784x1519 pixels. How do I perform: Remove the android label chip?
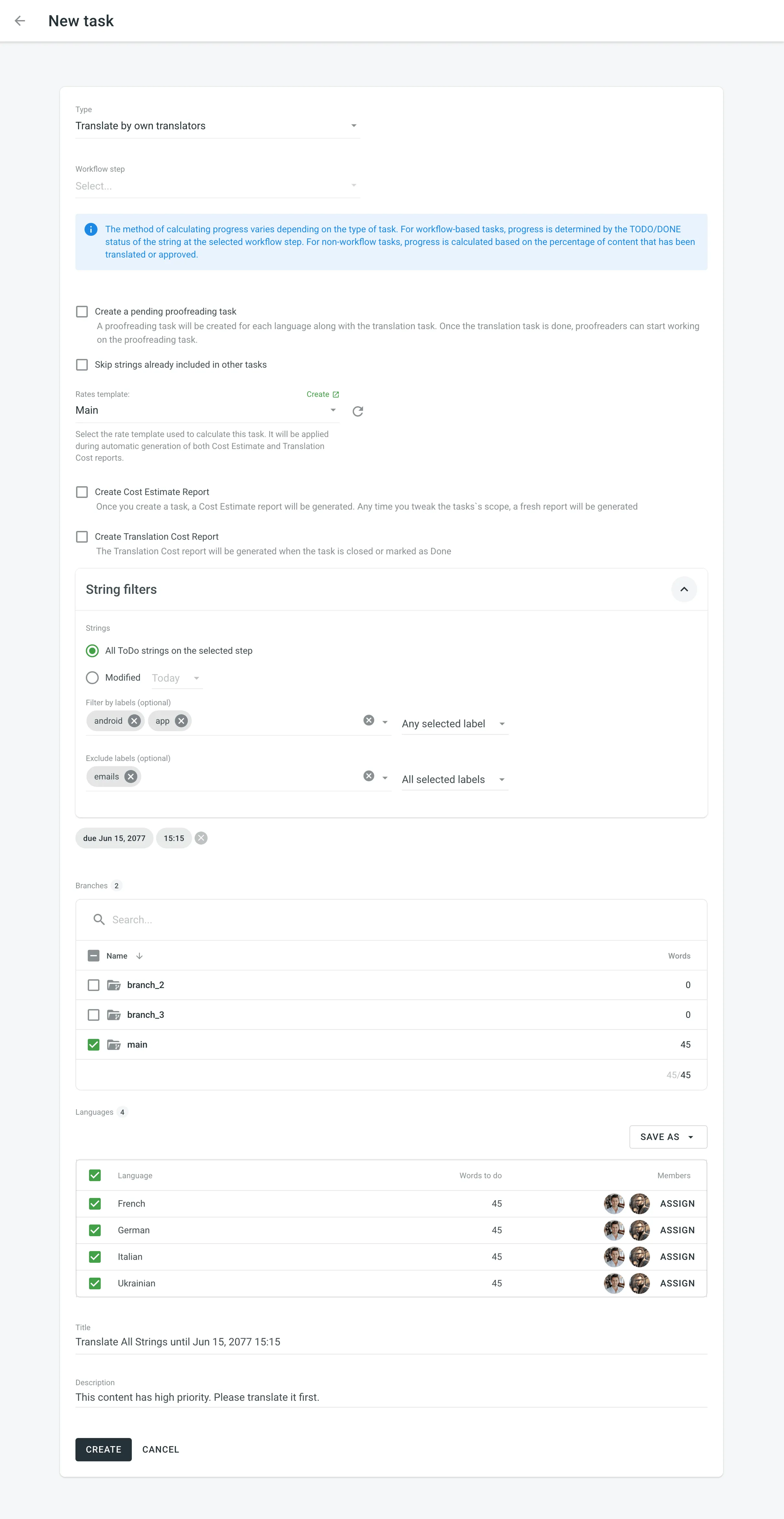134,720
